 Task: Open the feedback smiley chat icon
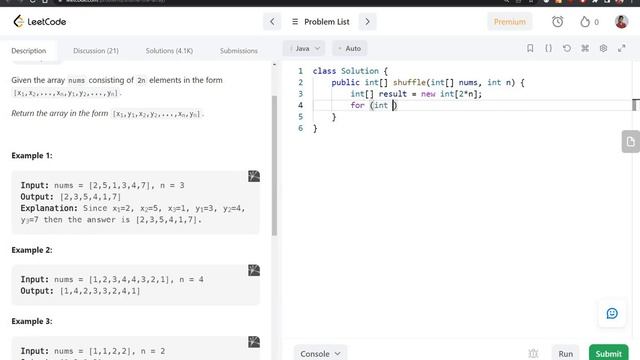click(x=612, y=313)
